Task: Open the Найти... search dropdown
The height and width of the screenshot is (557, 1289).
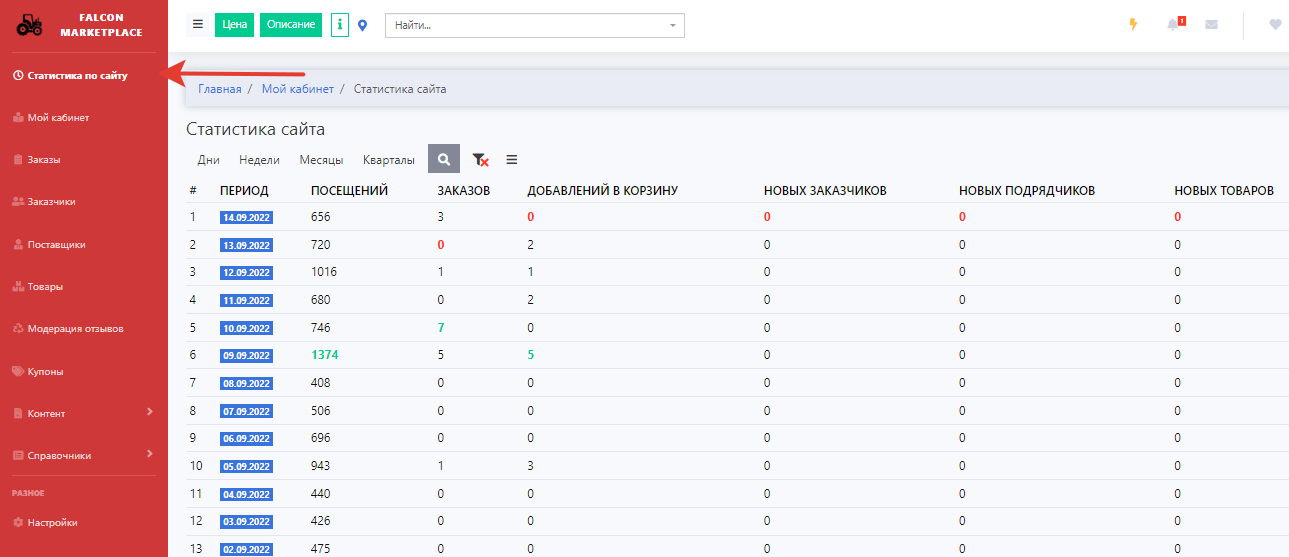Action: [x=534, y=25]
